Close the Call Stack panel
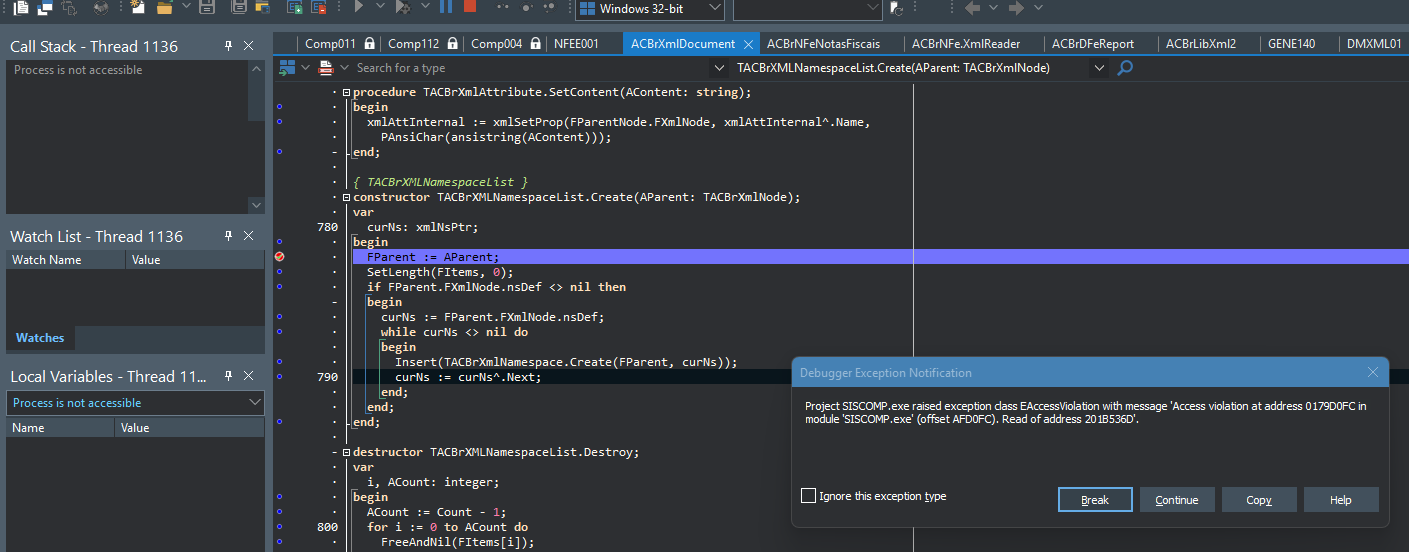The width and height of the screenshot is (1409, 552). click(249, 46)
